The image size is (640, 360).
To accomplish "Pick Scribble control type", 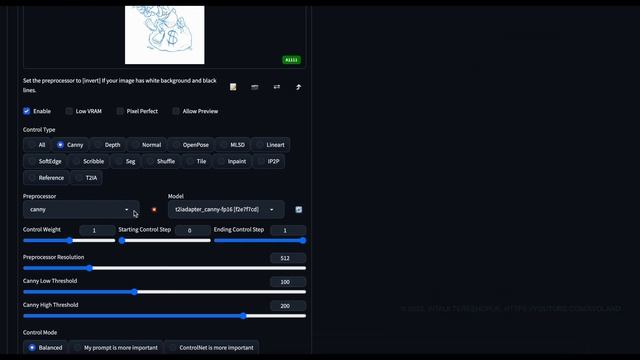I will click(89, 162).
